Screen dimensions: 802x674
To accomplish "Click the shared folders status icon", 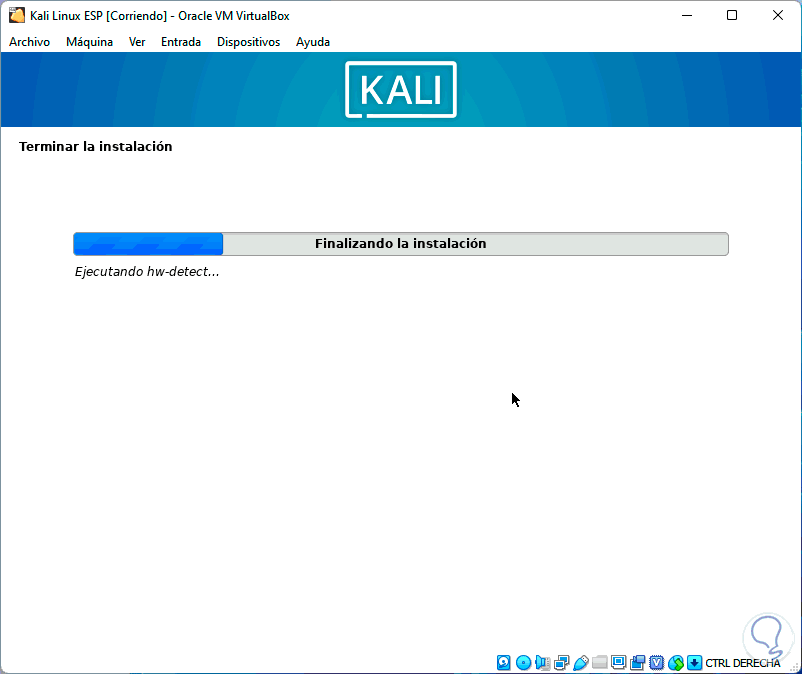I will tap(599, 663).
